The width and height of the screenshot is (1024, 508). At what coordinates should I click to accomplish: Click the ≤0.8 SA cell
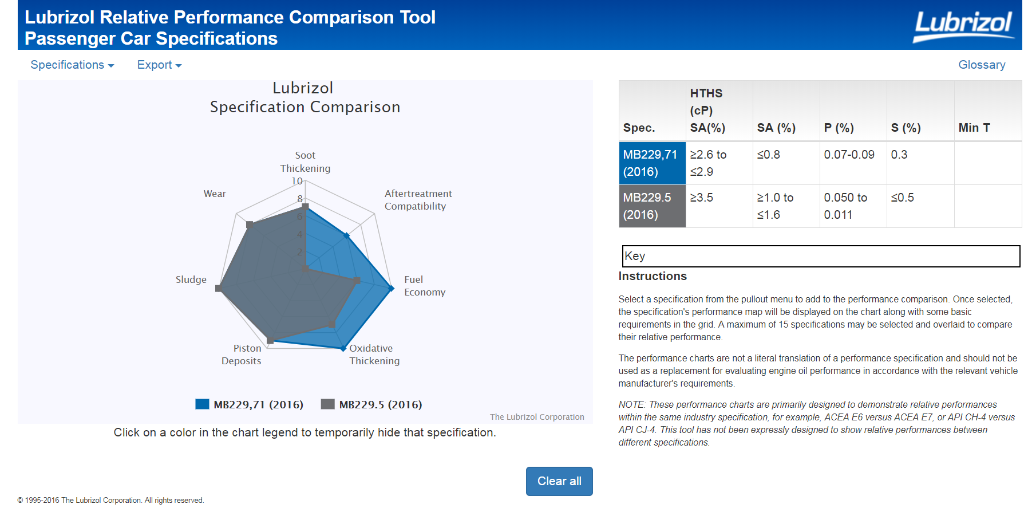786,163
